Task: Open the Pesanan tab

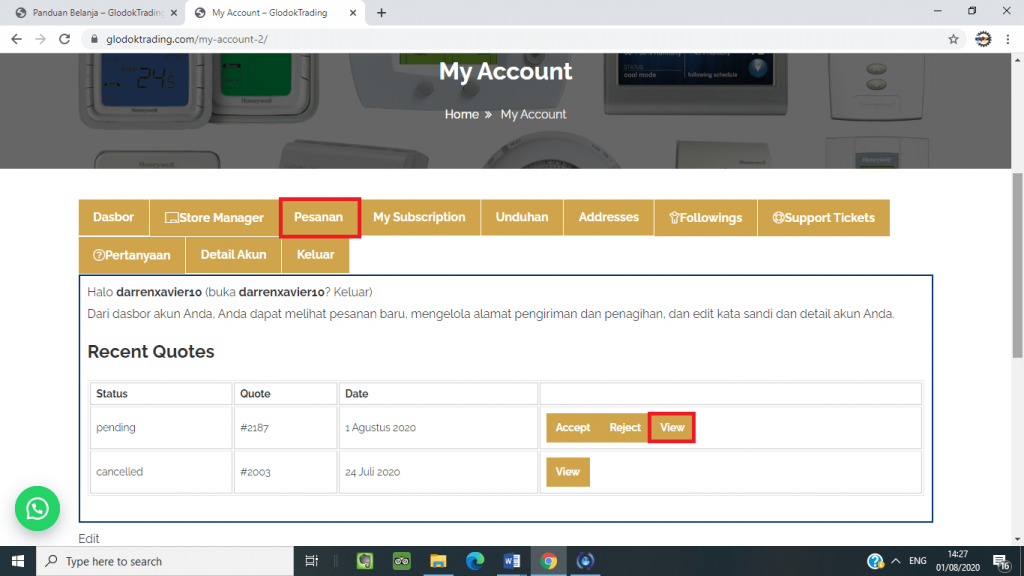Action: pos(319,217)
